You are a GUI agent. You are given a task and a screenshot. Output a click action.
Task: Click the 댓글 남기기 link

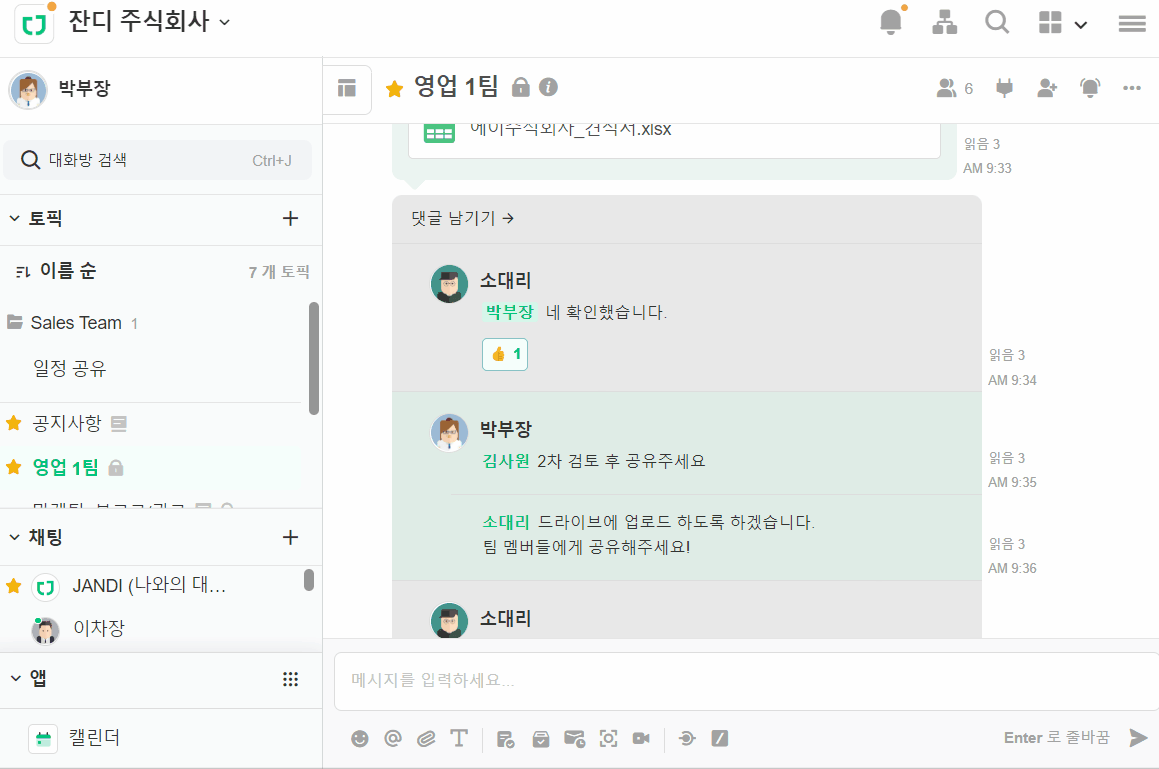tap(462, 218)
